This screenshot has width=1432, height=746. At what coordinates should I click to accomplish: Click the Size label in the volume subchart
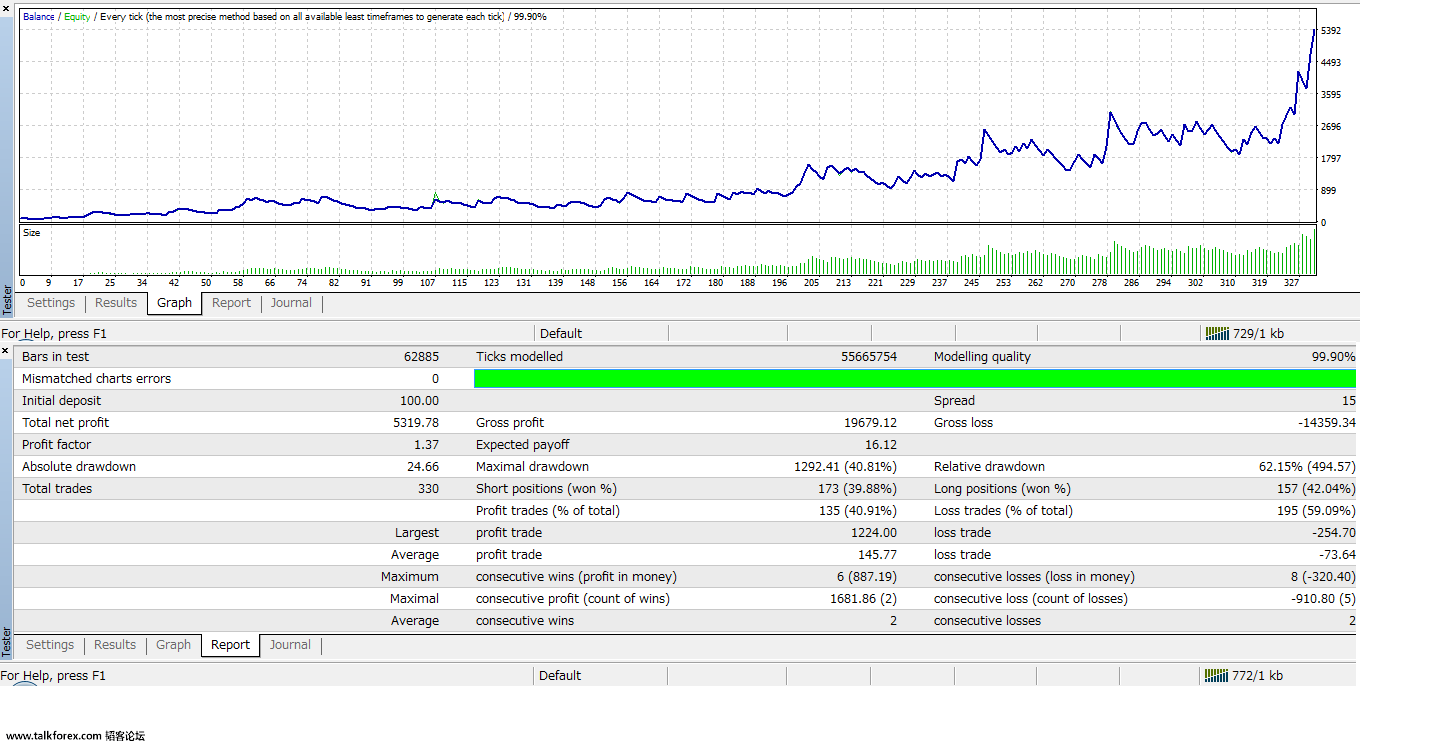pyautogui.click(x=32, y=233)
